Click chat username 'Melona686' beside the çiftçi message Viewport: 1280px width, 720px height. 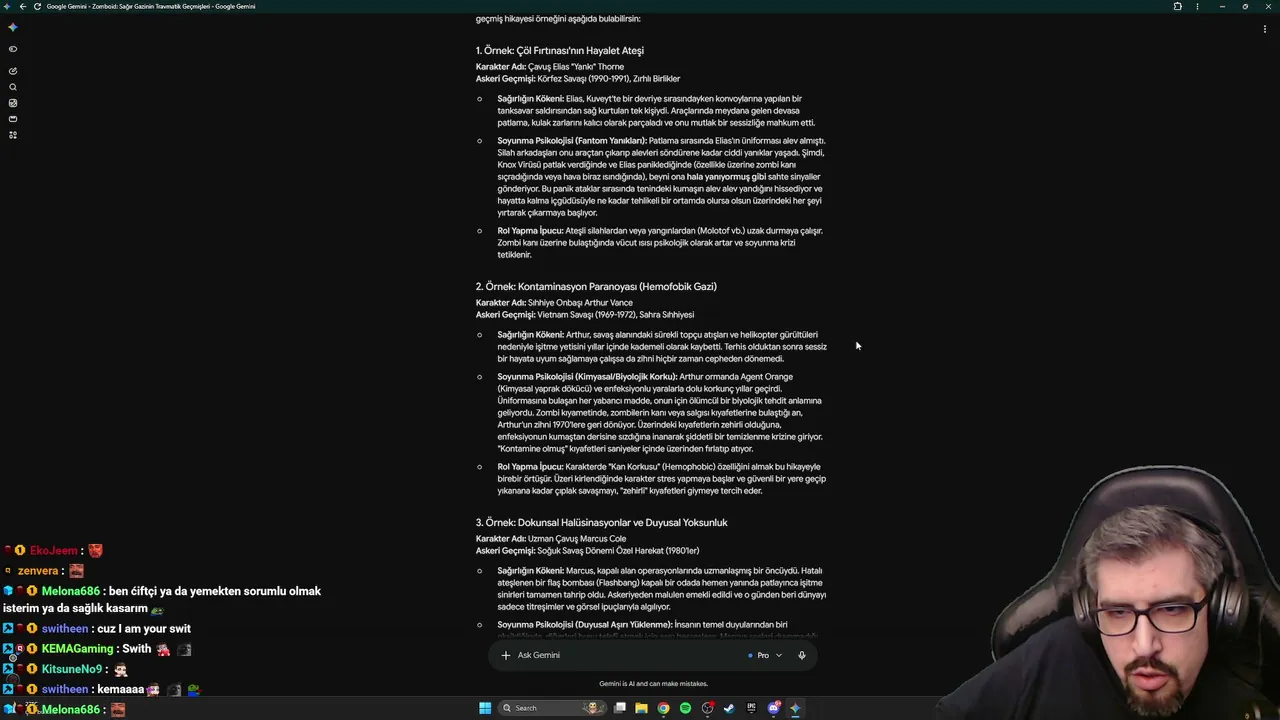[71, 591]
